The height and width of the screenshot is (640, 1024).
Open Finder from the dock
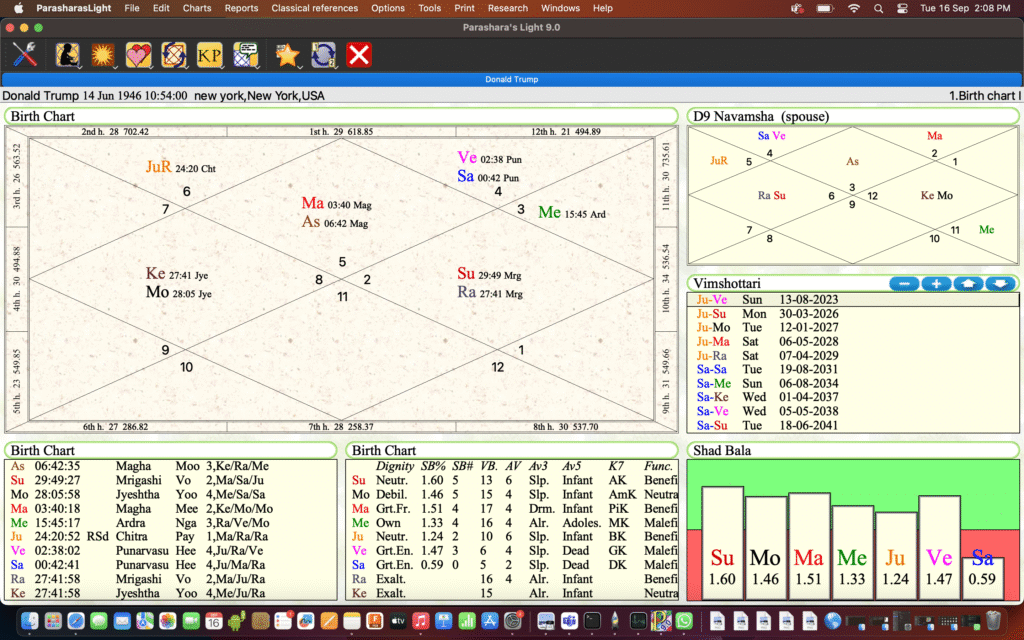pyautogui.click(x=29, y=620)
